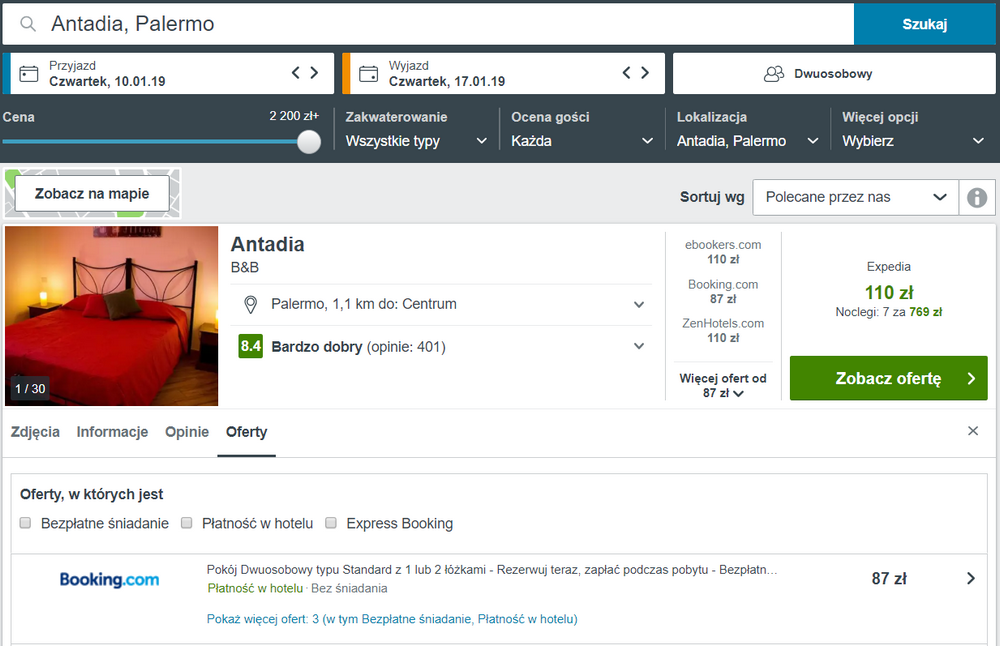
Task: Open the Więcej opcji Wybierz dropdown
Action: click(913, 141)
